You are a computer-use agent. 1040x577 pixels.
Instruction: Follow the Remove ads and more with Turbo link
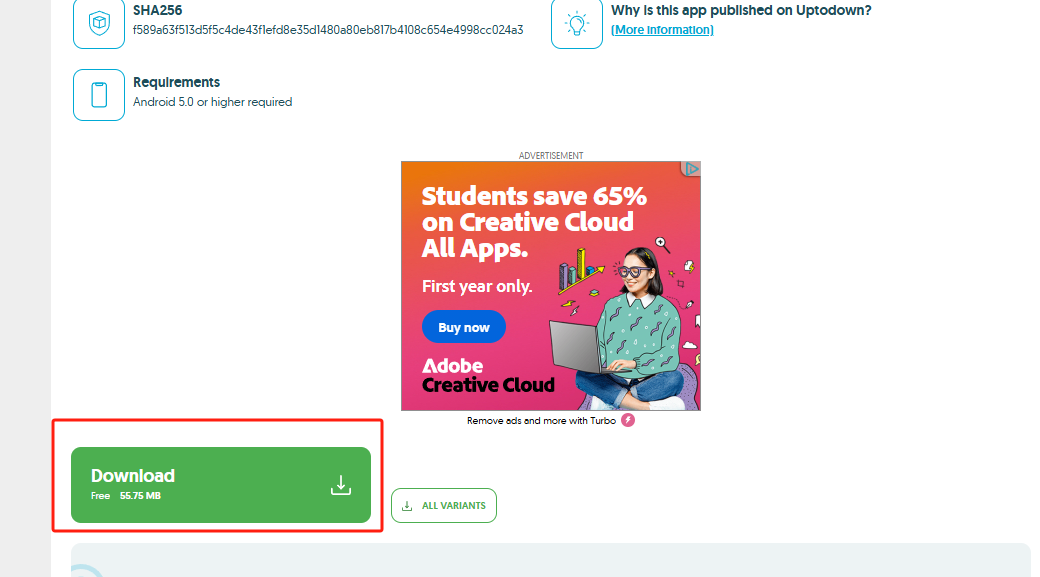541,421
